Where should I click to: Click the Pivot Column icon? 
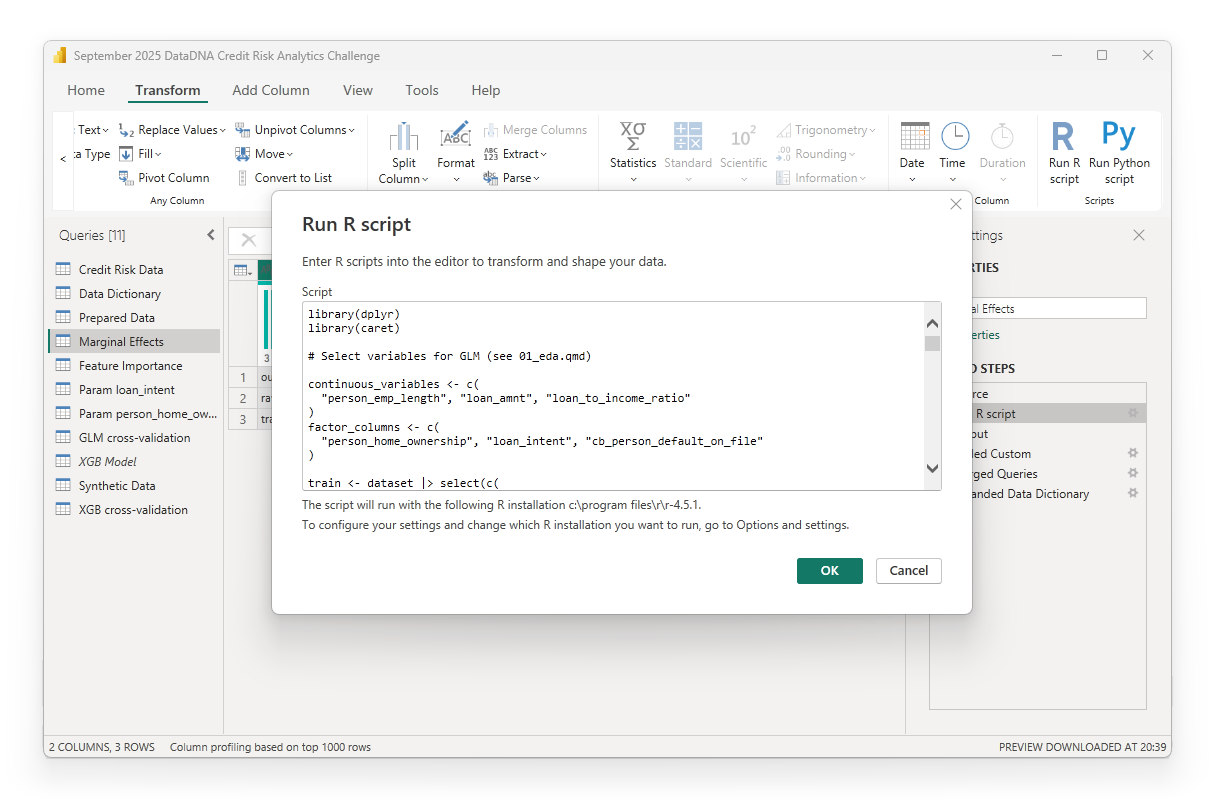point(126,178)
